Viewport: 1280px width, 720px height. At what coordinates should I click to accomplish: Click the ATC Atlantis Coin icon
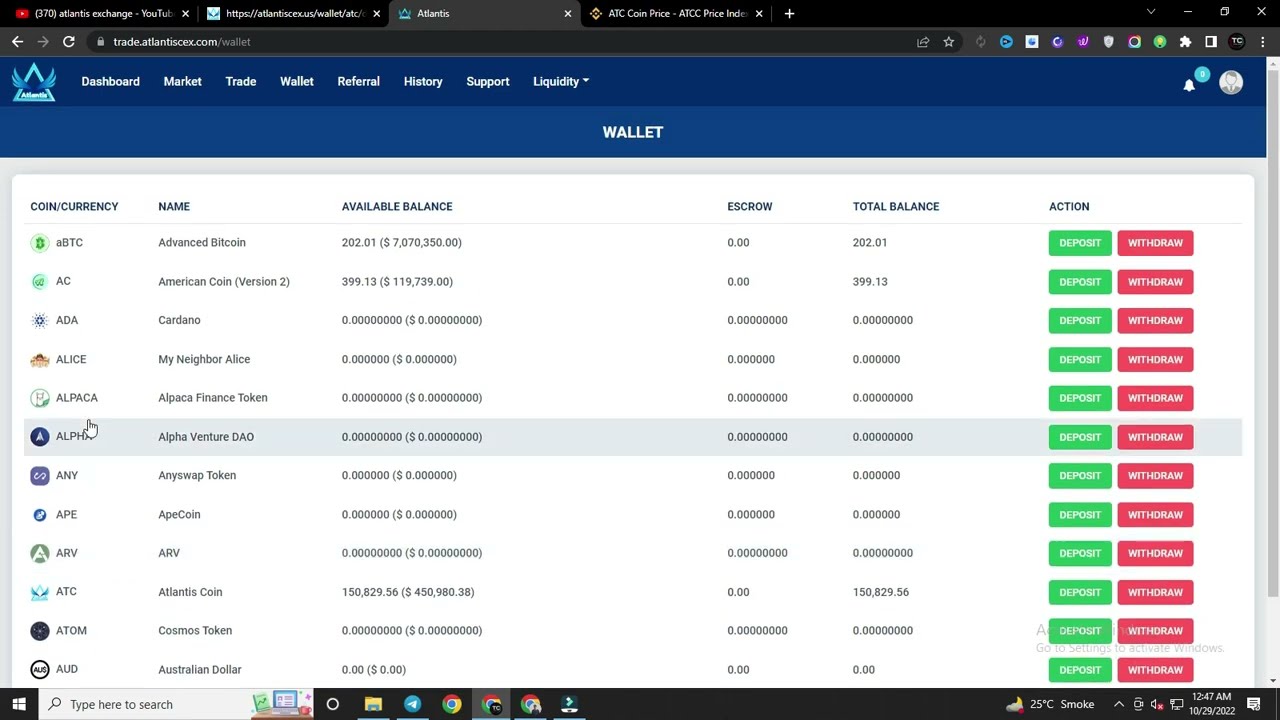click(40, 592)
